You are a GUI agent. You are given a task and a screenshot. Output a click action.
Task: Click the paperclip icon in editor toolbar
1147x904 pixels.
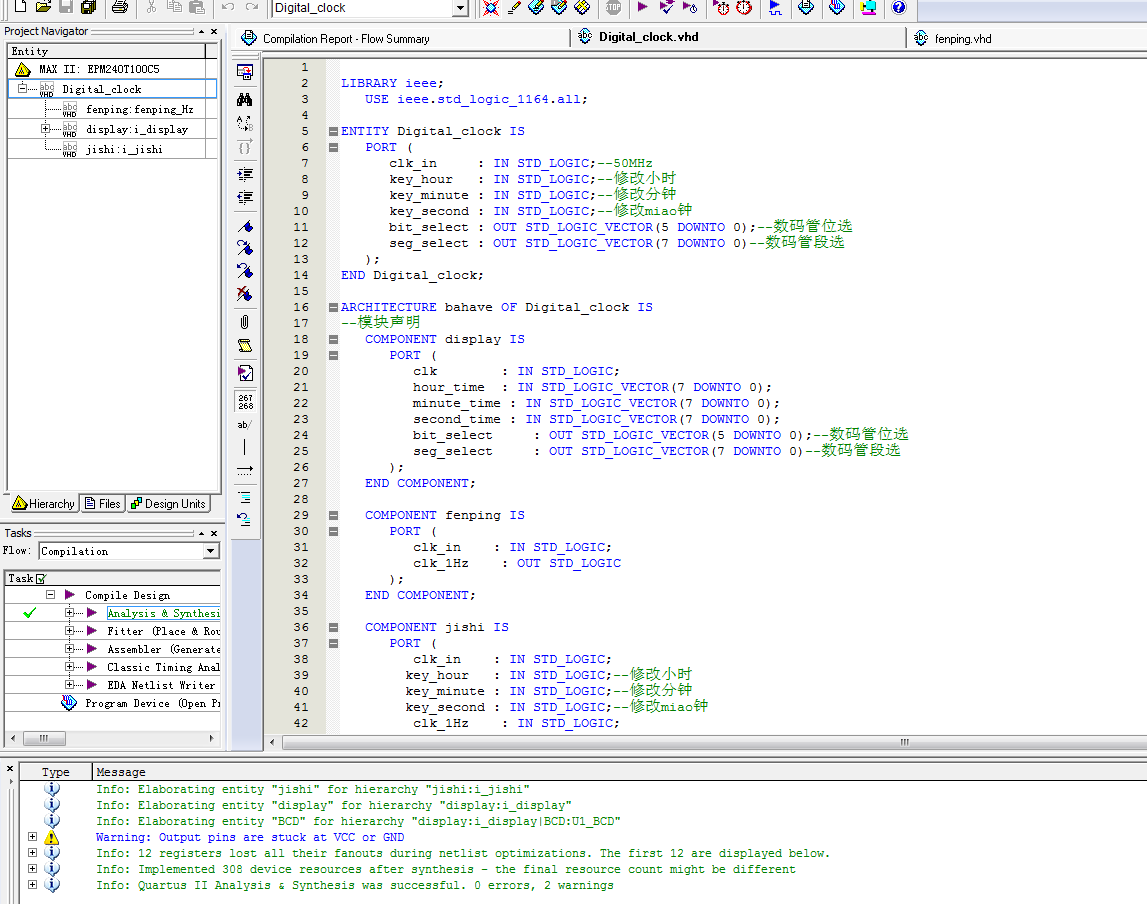coord(245,322)
